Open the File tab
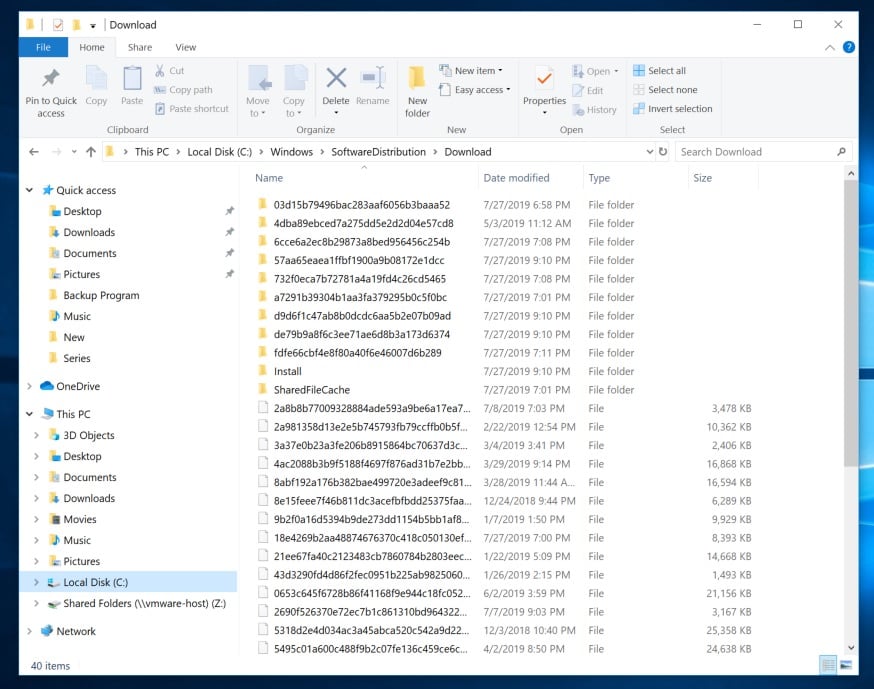This screenshot has height=689, width=874. (43, 47)
